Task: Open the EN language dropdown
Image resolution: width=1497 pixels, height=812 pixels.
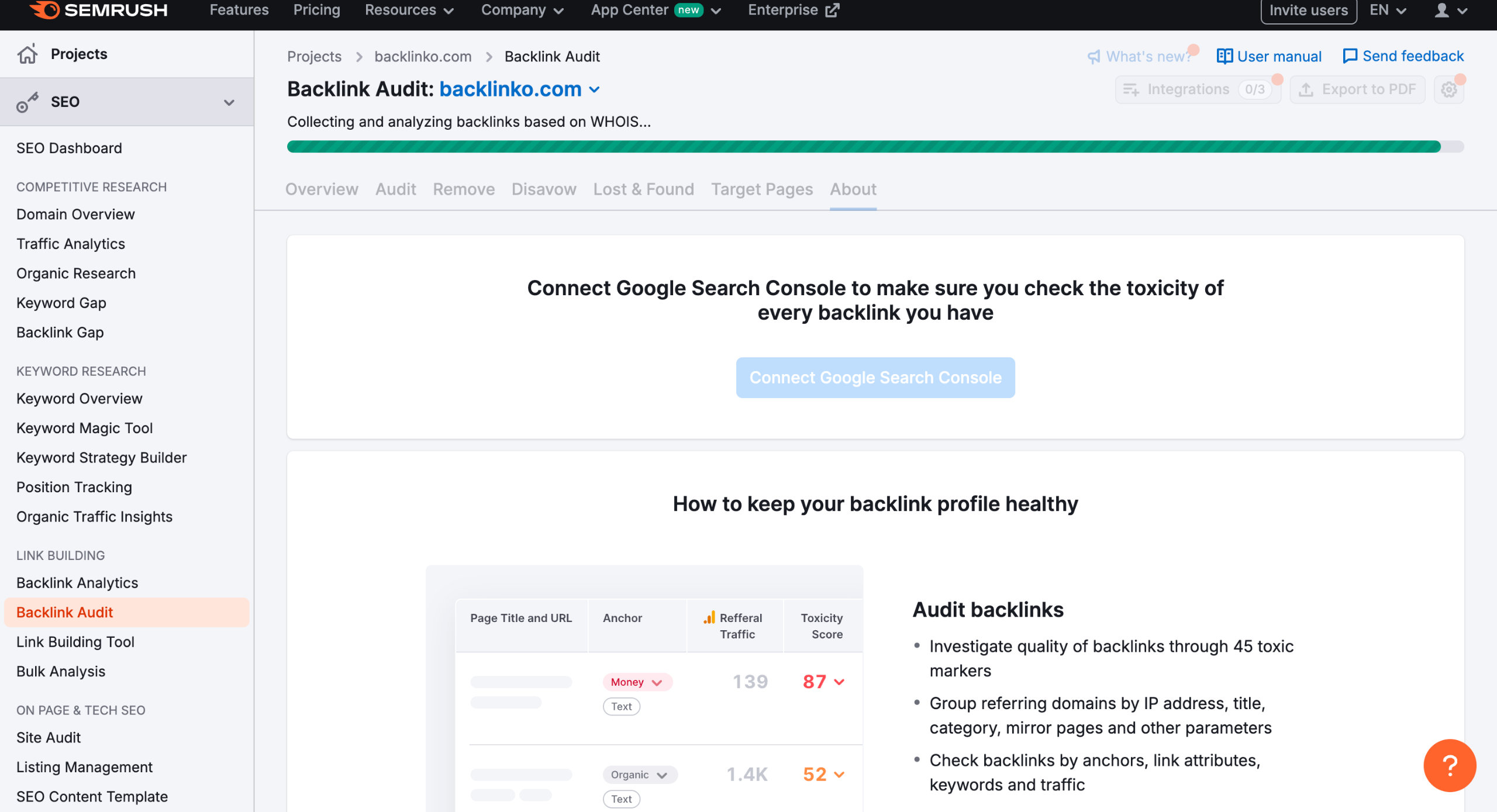Action: coord(1388,10)
